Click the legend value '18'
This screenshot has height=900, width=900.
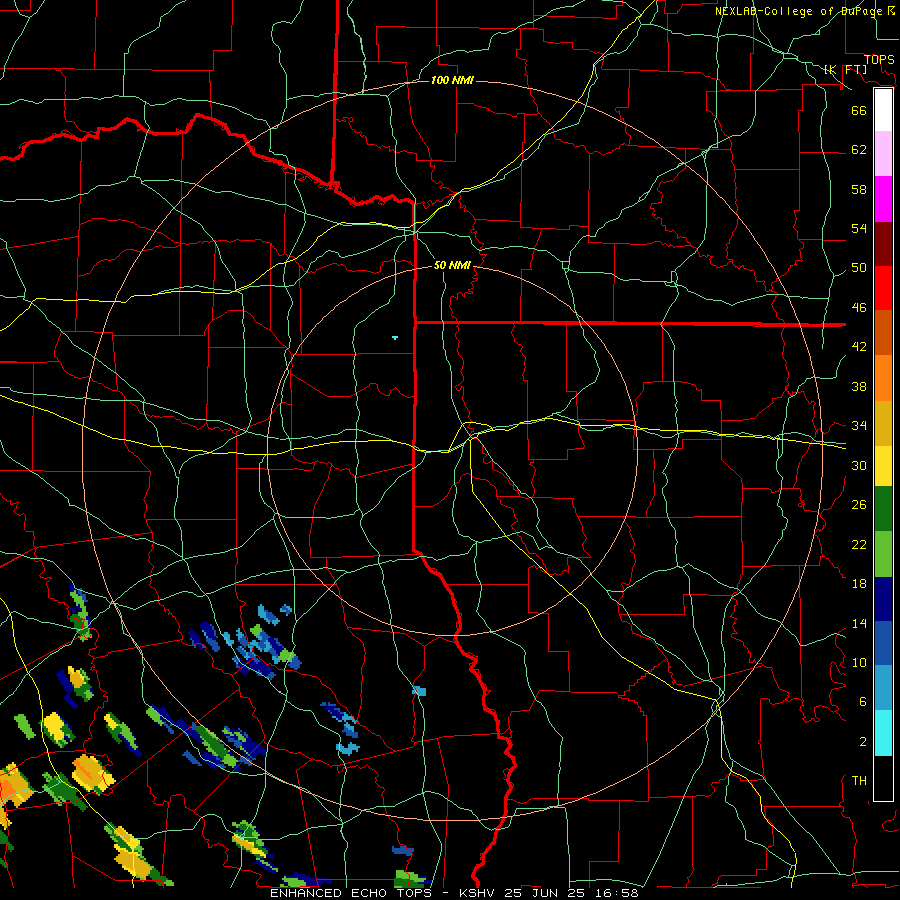(x=859, y=584)
